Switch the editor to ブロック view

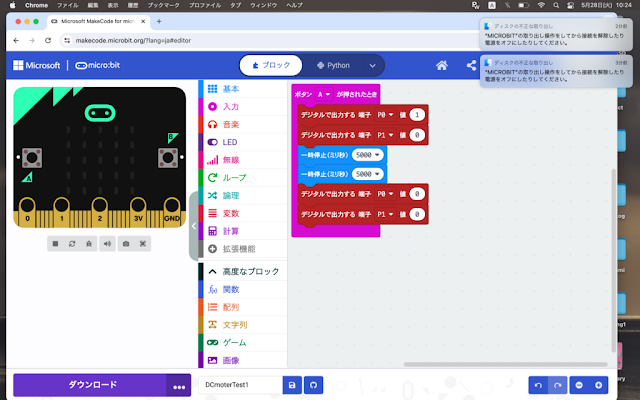(271, 65)
